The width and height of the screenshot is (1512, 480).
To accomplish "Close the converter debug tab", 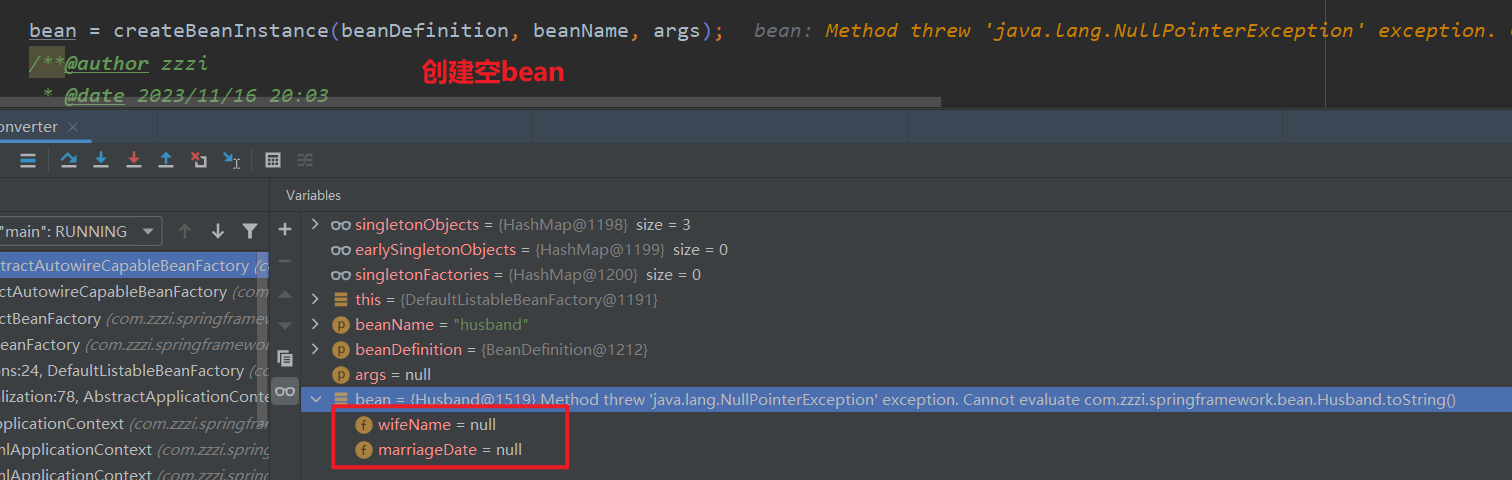I will (x=74, y=127).
